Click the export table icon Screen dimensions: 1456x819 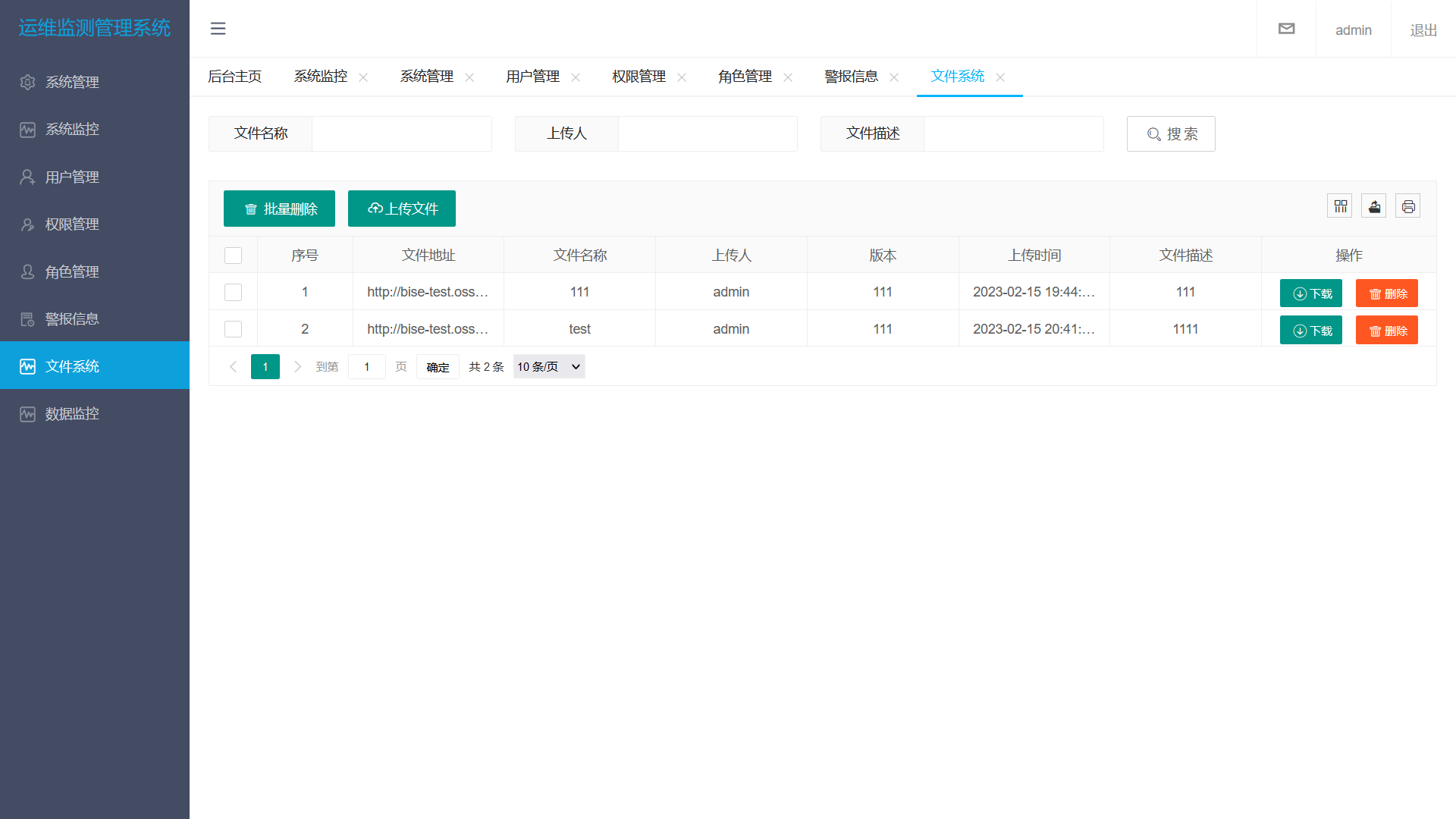coord(1374,206)
